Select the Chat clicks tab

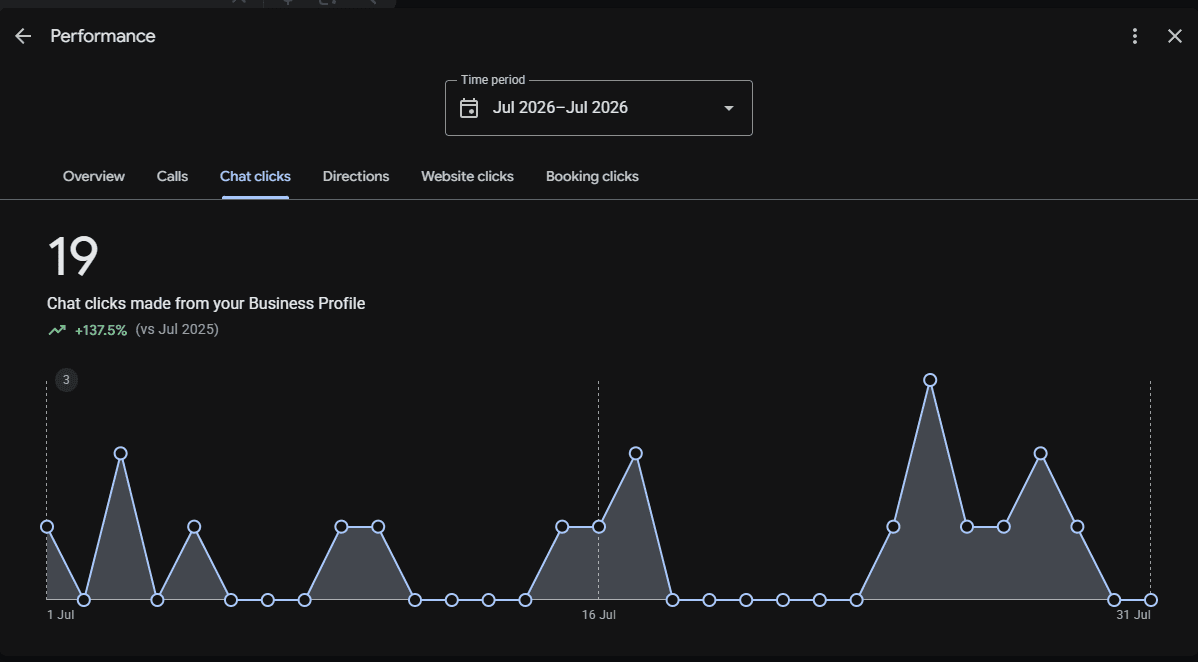pyautogui.click(x=255, y=177)
